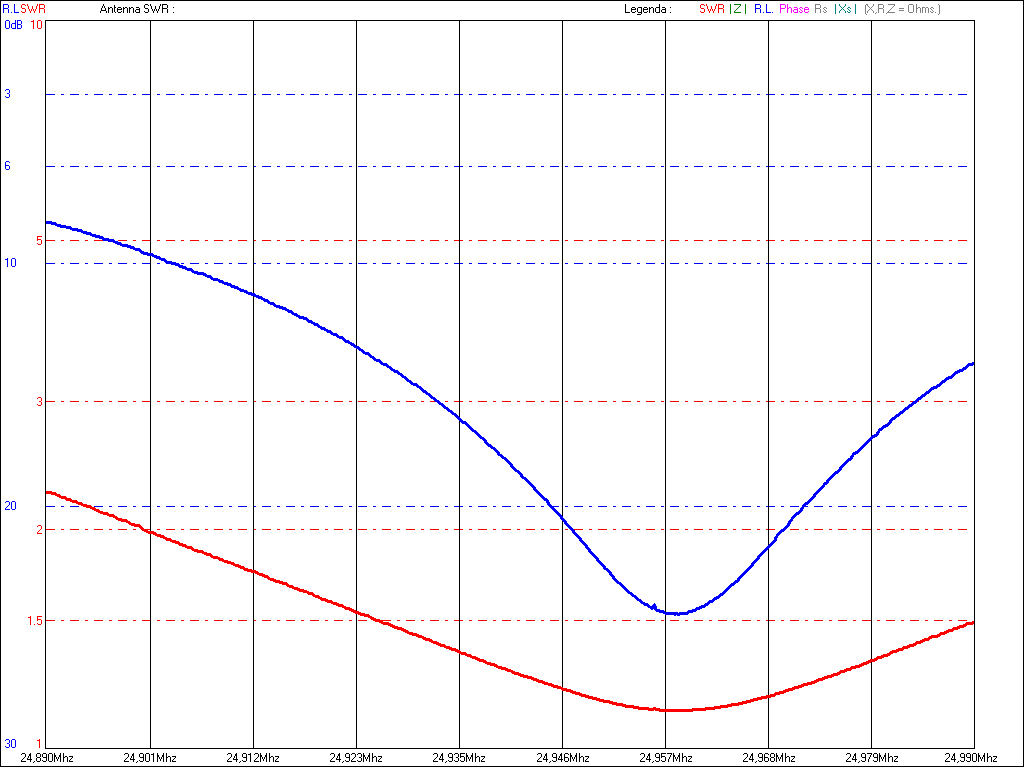Click the (X,R,Z = Ohms.) units note

[902, 9]
